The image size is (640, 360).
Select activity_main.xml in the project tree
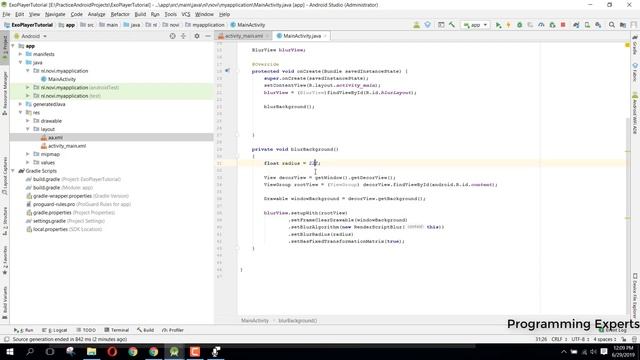coord(67,146)
